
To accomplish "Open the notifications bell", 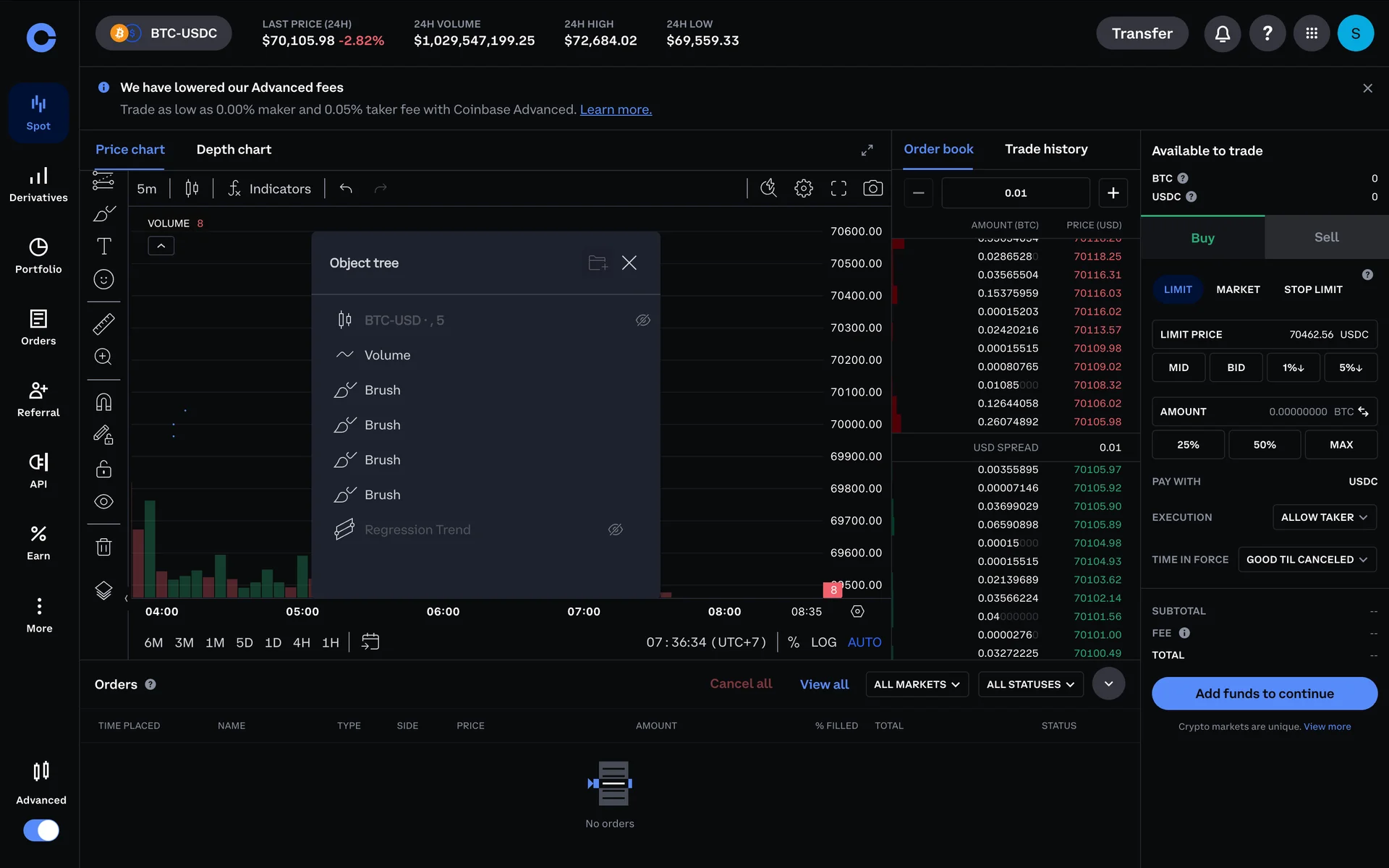I will click(x=1222, y=33).
